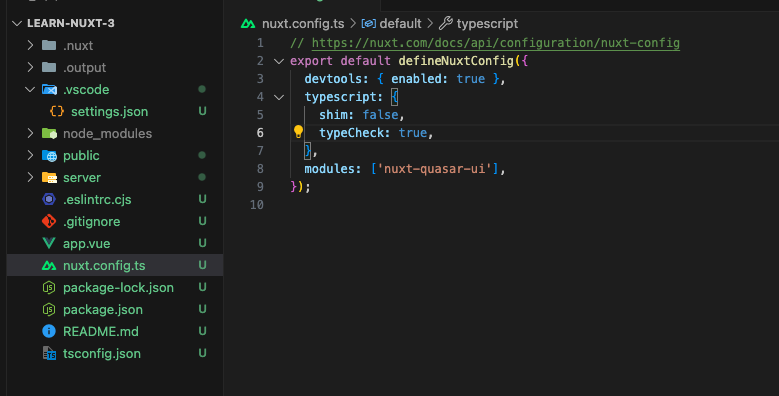Click the wrench icon in the breadcrumb

click(x=446, y=23)
